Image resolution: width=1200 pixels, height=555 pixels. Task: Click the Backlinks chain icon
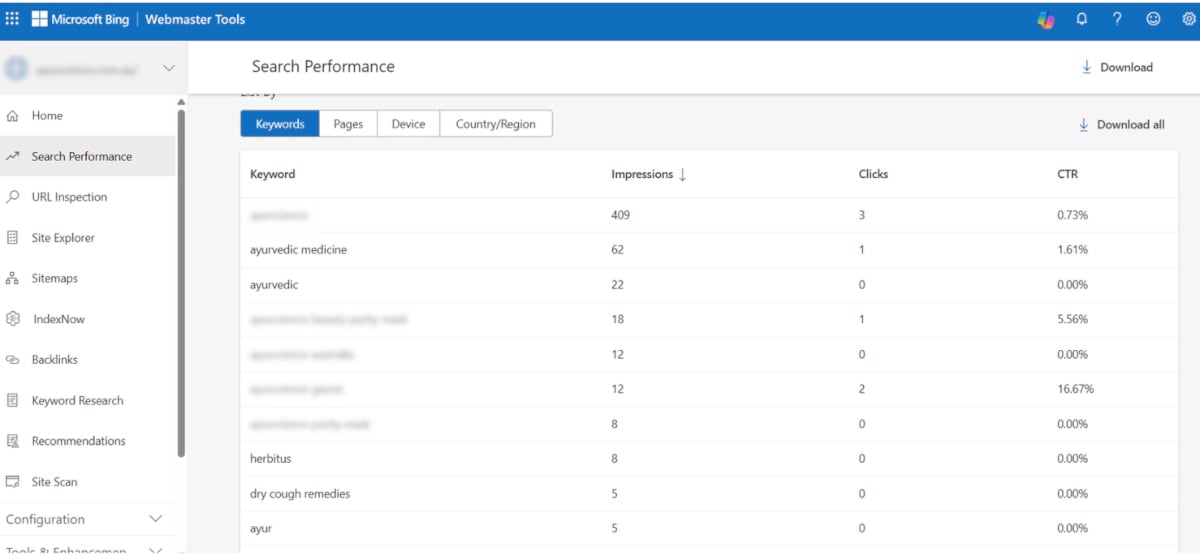[13, 360]
